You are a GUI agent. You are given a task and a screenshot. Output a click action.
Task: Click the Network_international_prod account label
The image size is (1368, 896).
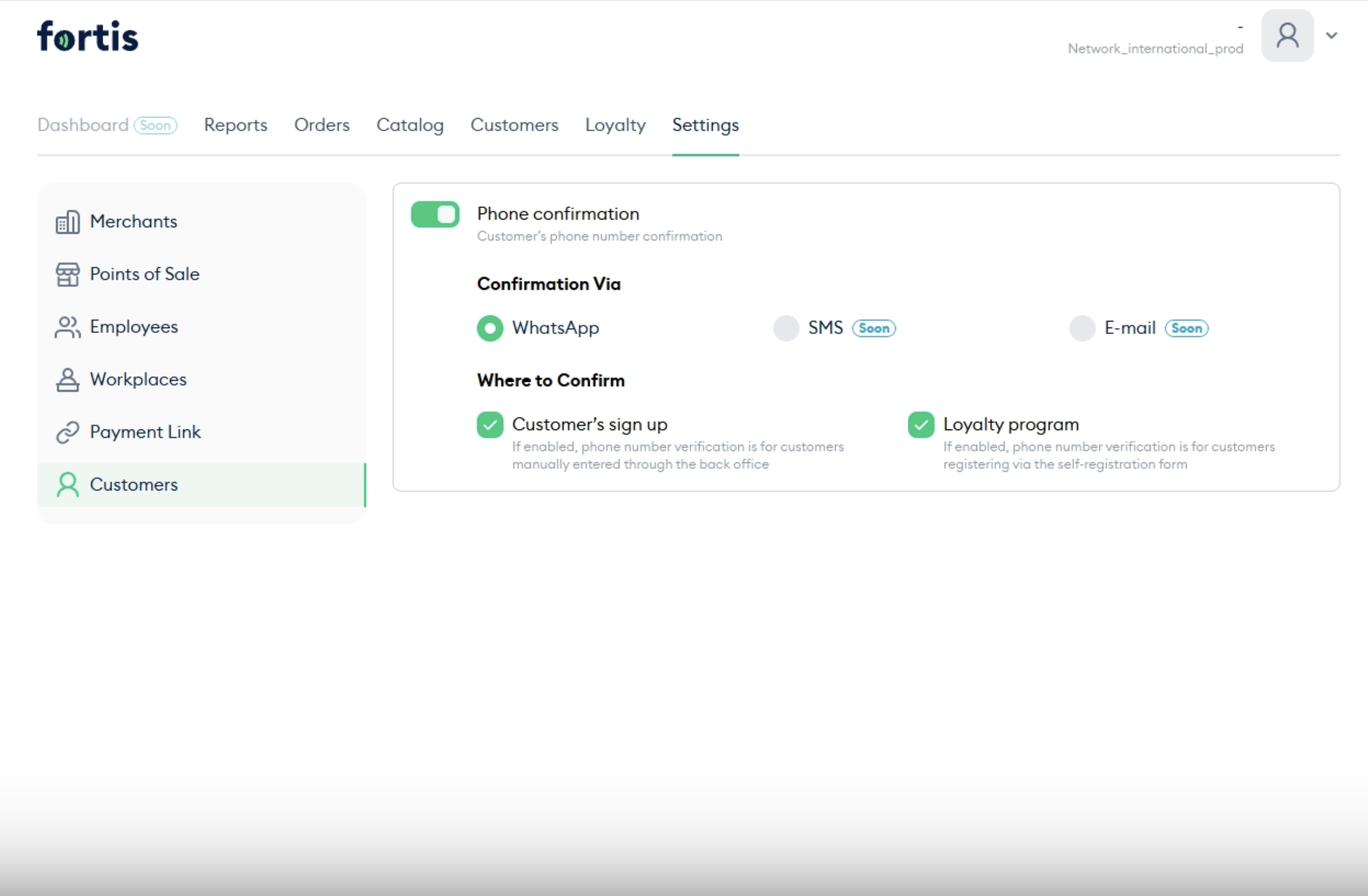click(1155, 49)
